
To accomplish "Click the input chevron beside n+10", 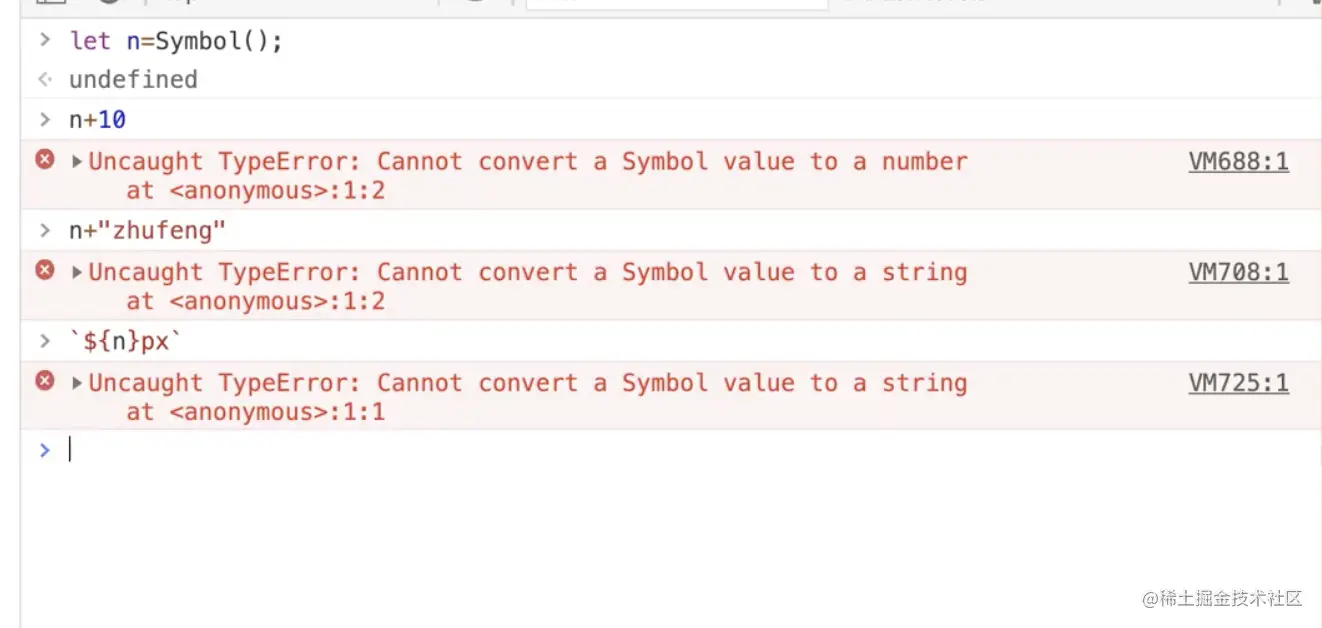I will [44, 120].
